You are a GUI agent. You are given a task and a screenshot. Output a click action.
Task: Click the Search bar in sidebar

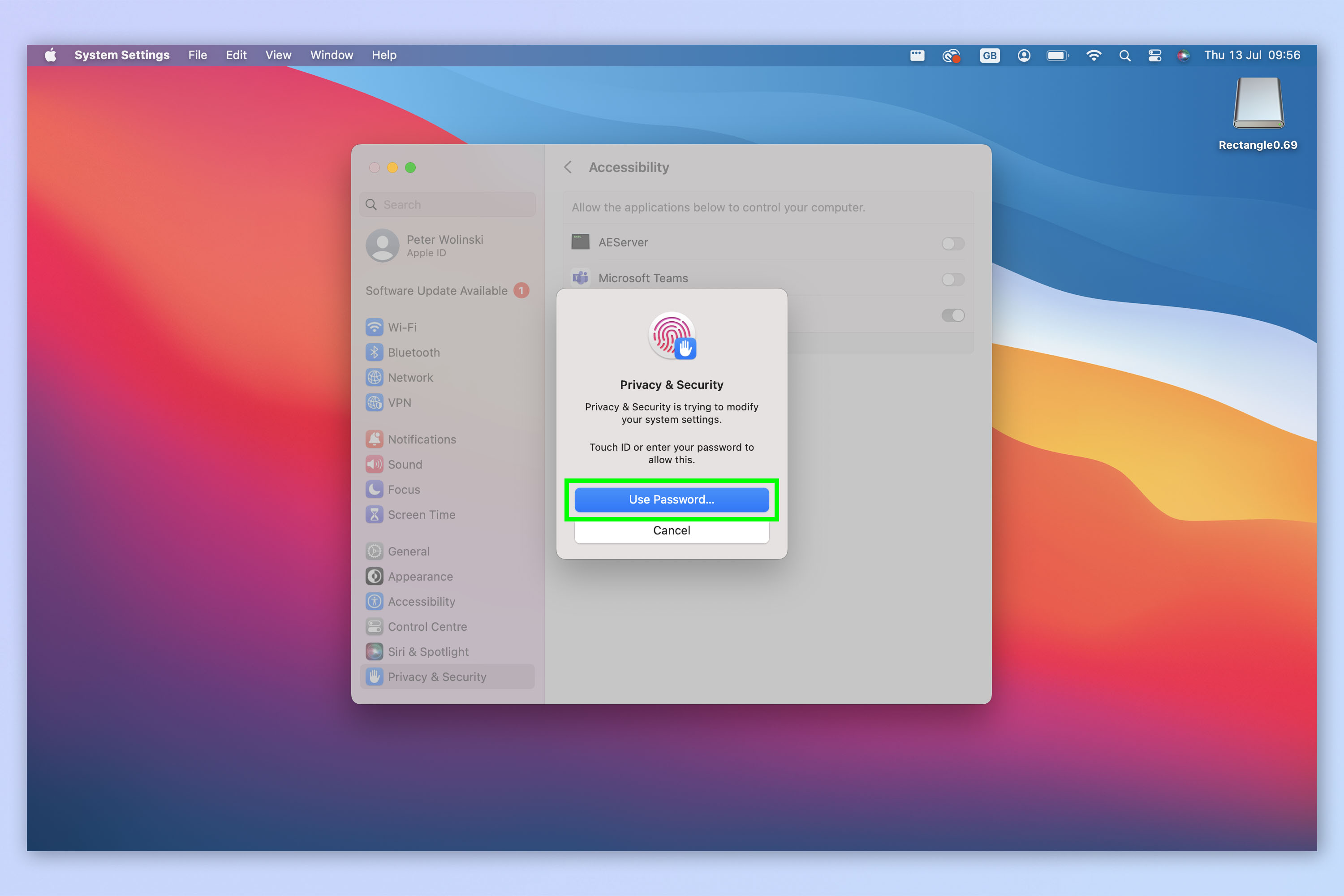450,204
